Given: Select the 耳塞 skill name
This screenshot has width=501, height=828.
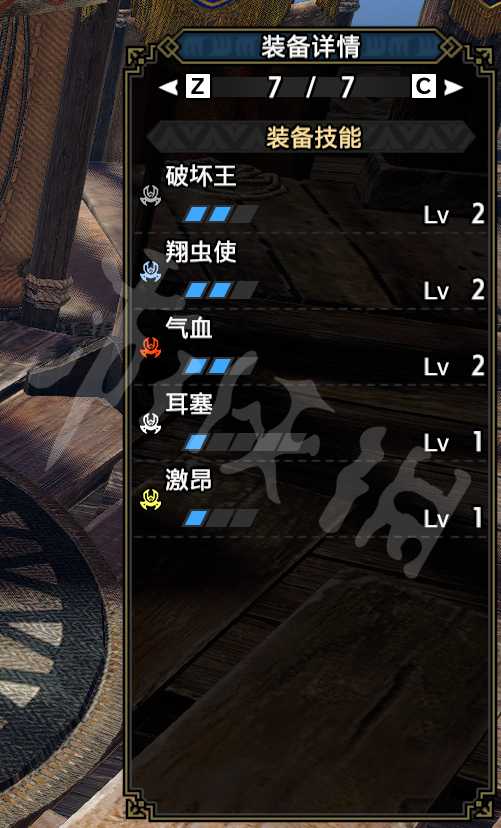Looking at the screenshot, I should coord(189,404).
